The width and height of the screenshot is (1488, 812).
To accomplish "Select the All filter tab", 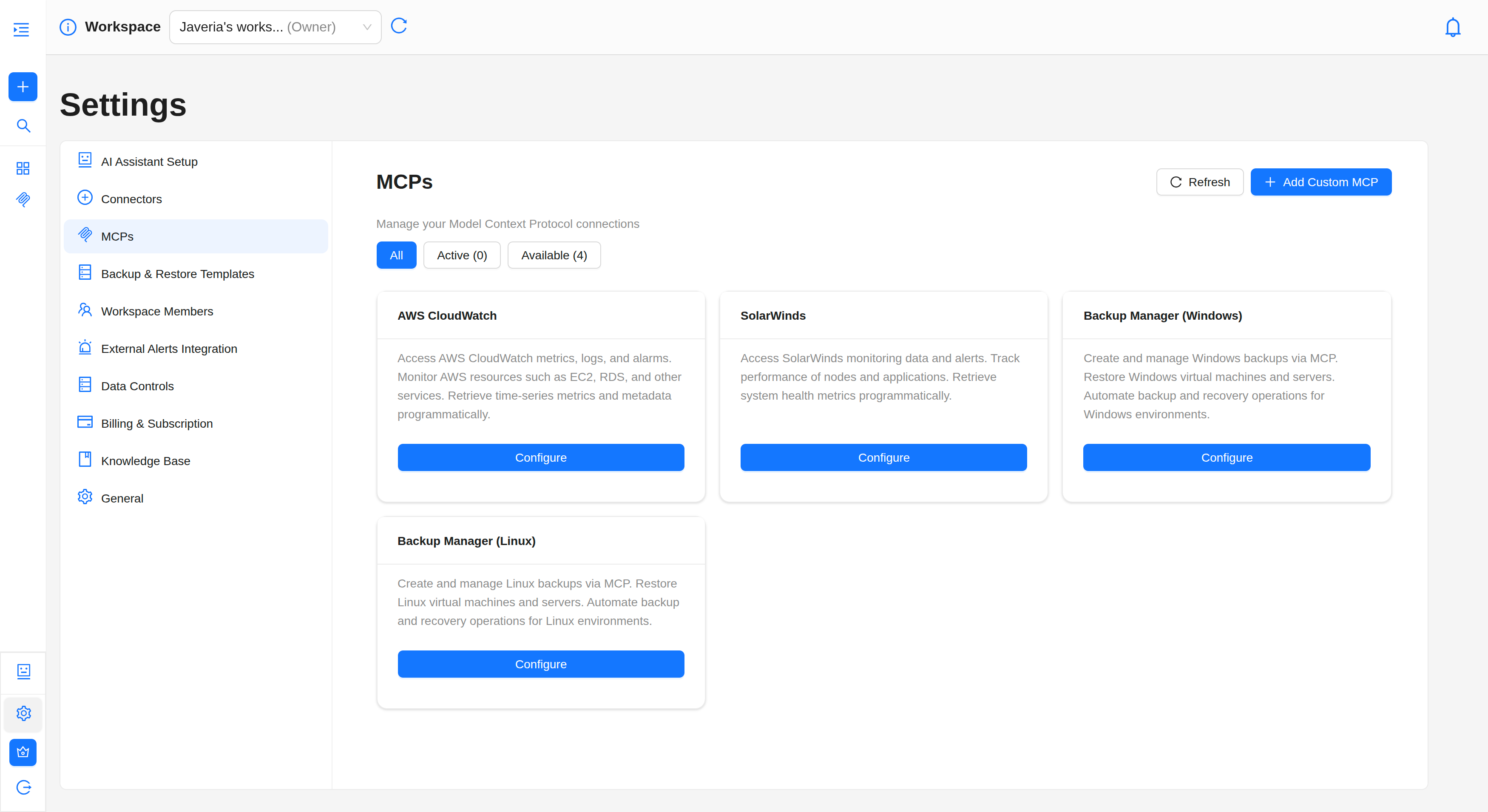I will tap(396, 255).
